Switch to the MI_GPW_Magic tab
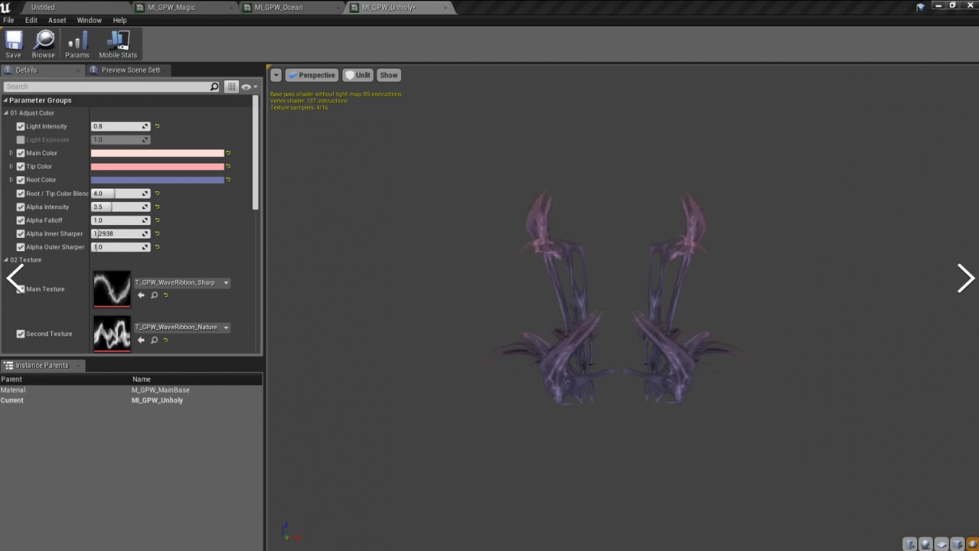This screenshot has width=979, height=551. (185, 7)
